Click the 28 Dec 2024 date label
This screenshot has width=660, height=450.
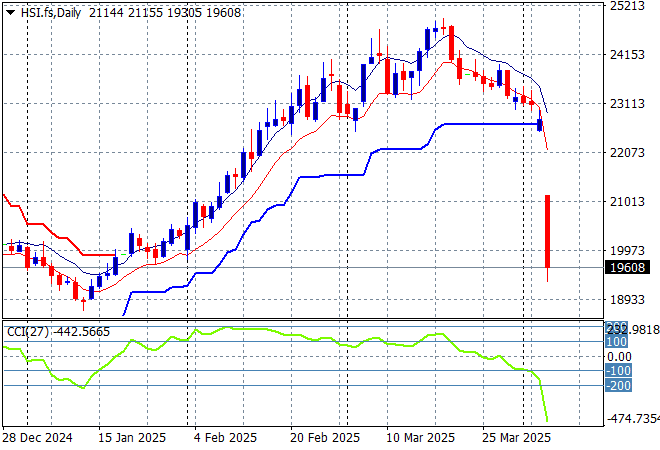37,438
